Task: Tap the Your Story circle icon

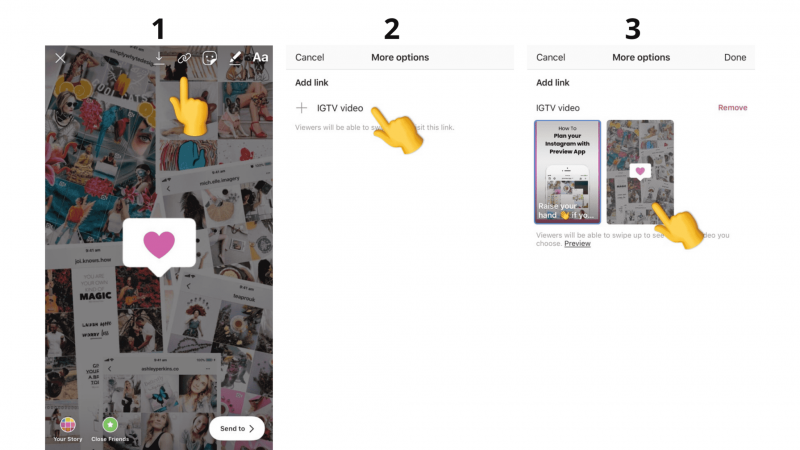Action: 68,424
